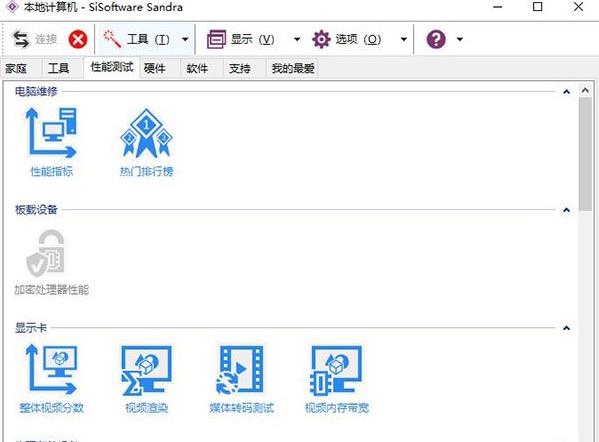Collapse the 板载设备 section
This screenshot has height=442, width=599.
tap(567, 210)
